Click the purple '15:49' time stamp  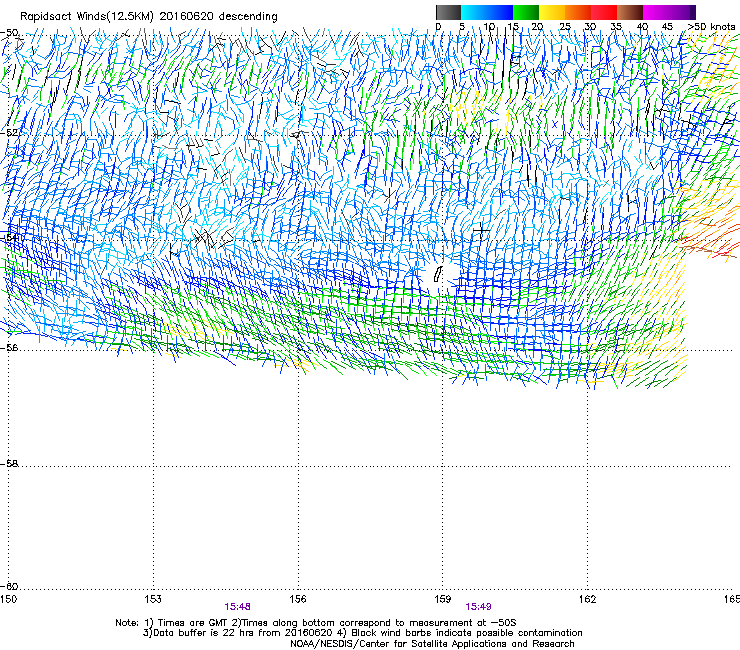478,607
